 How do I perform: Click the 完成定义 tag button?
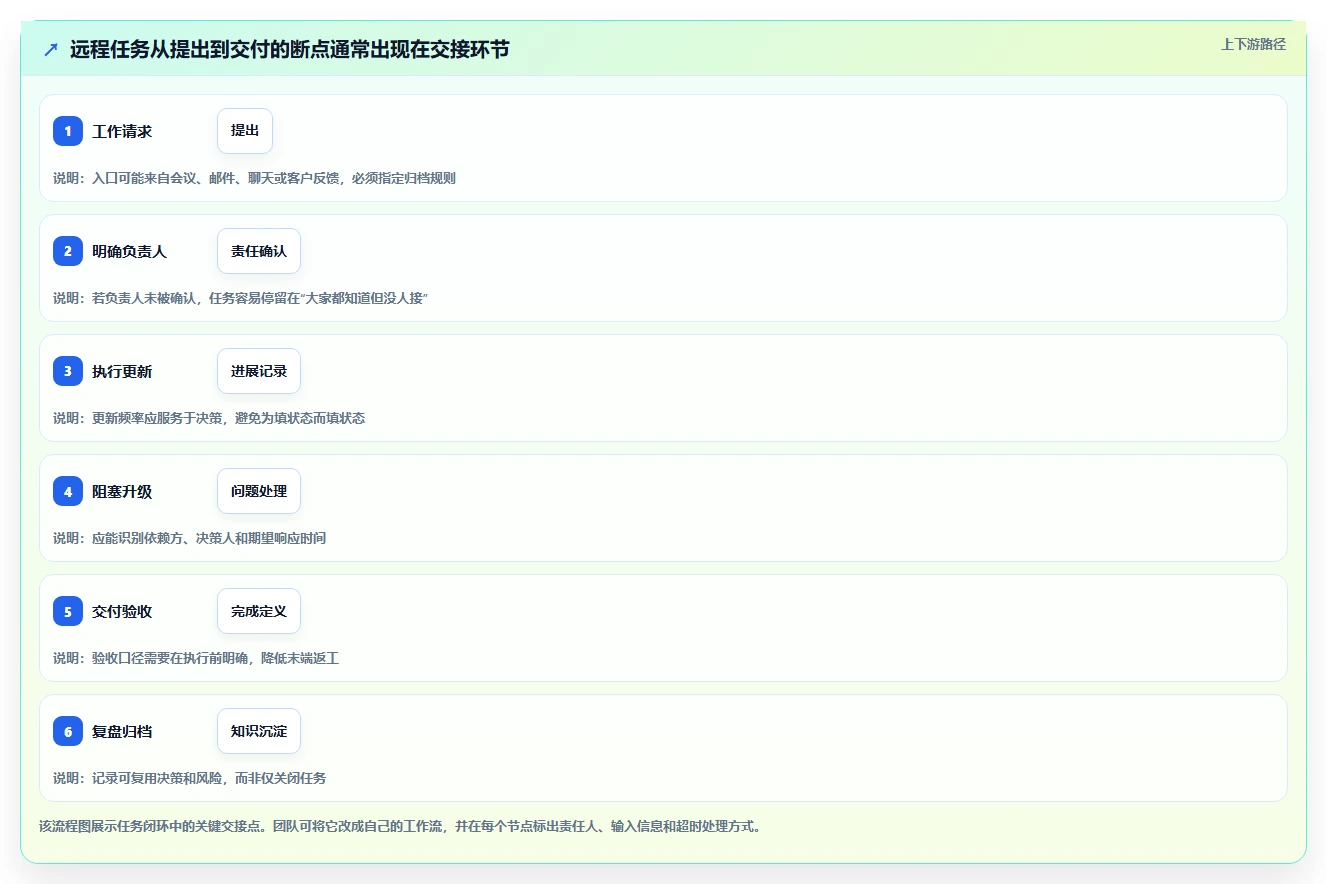(x=259, y=611)
